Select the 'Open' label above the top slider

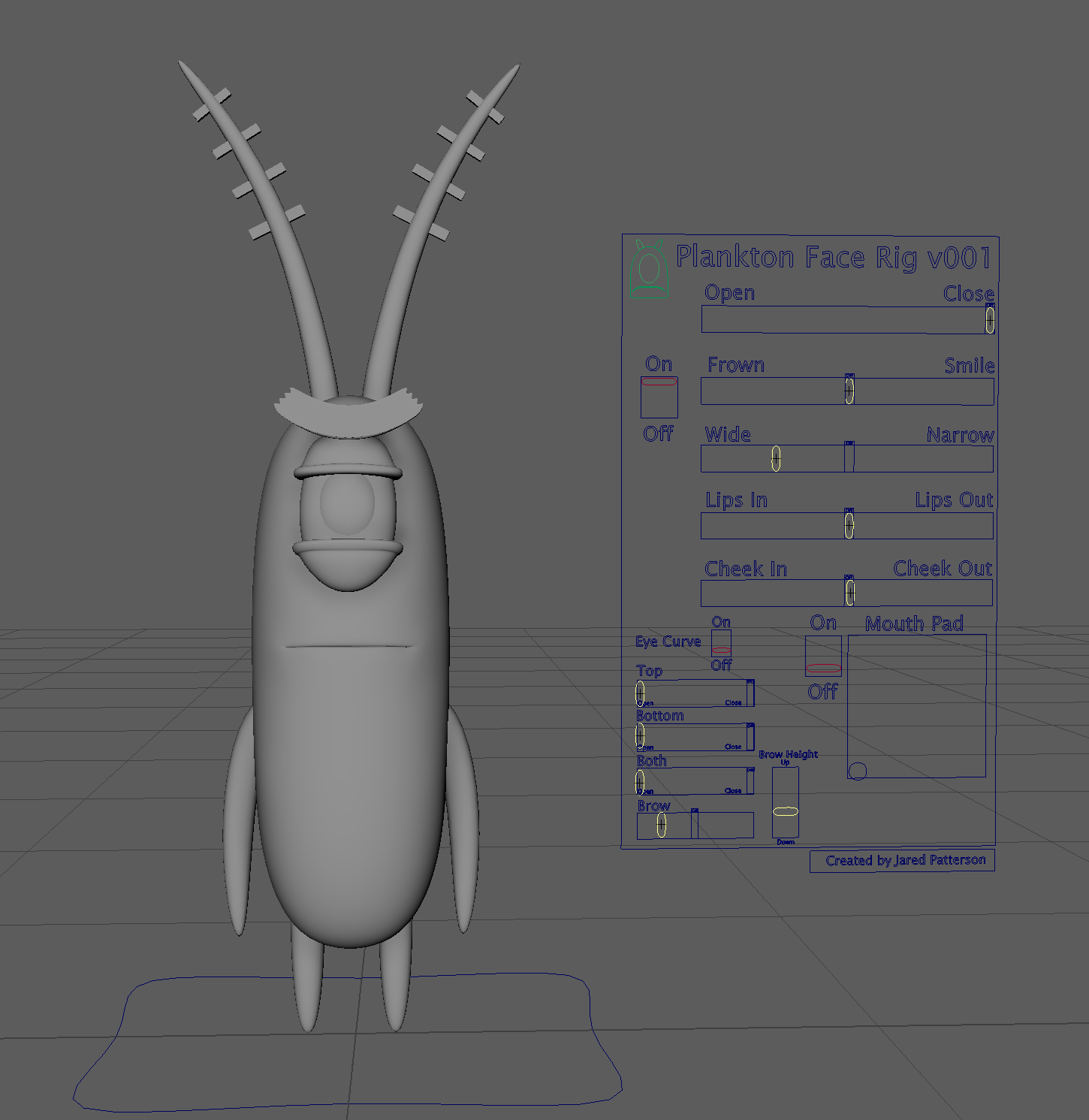[x=729, y=293]
